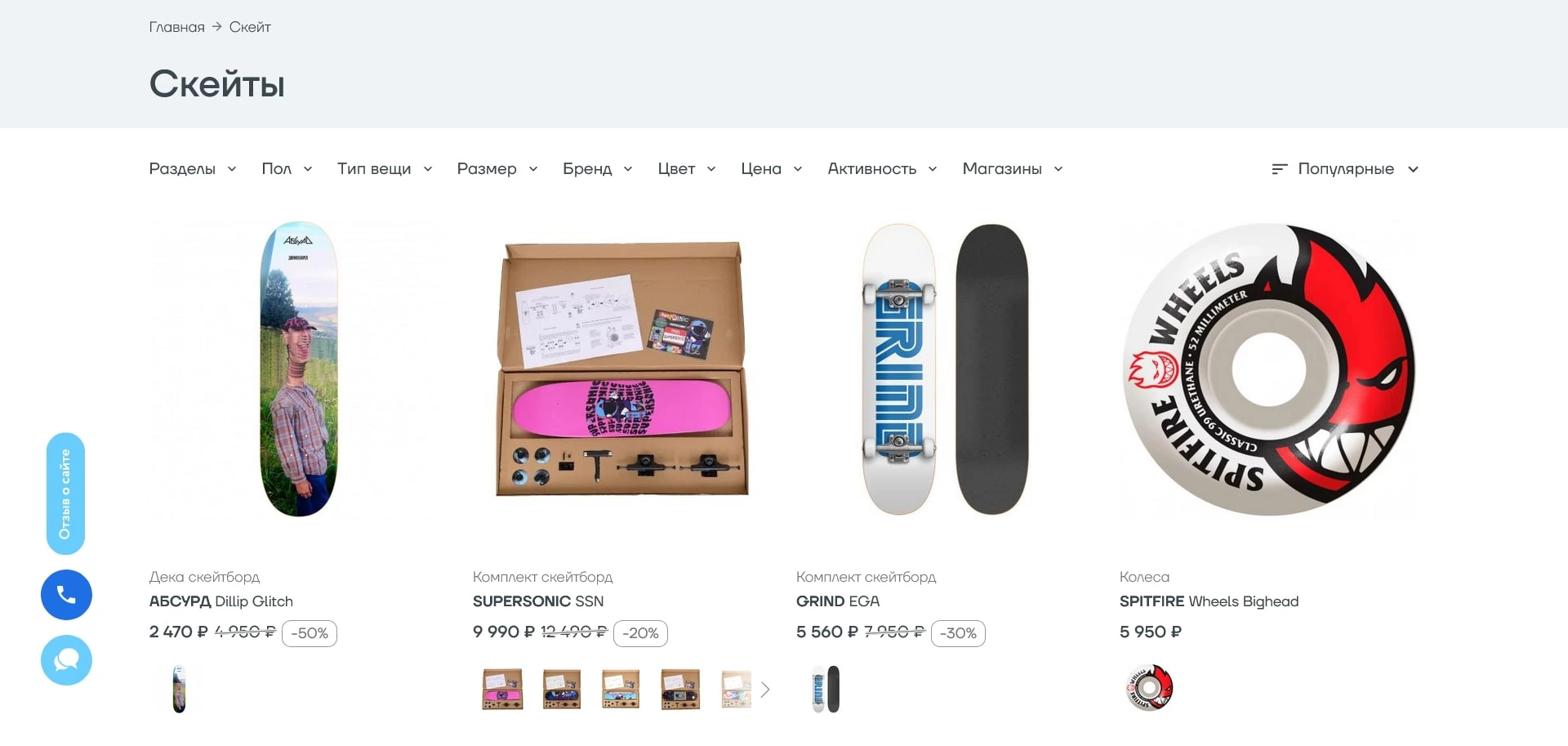The height and width of the screenshot is (746, 1568).
Task: Show next SUPERSONIC thumbnails with arrow
Action: click(x=765, y=690)
